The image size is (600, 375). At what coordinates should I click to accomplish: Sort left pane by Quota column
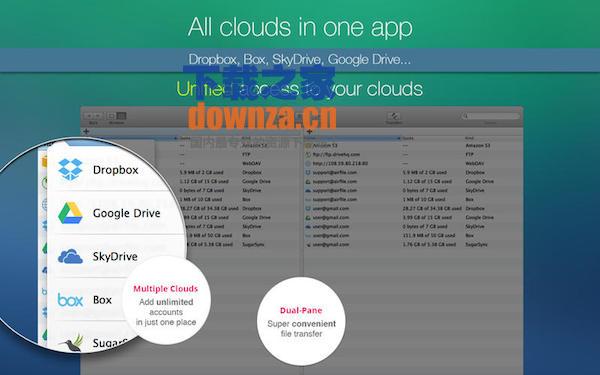click(x=210, y=138)
